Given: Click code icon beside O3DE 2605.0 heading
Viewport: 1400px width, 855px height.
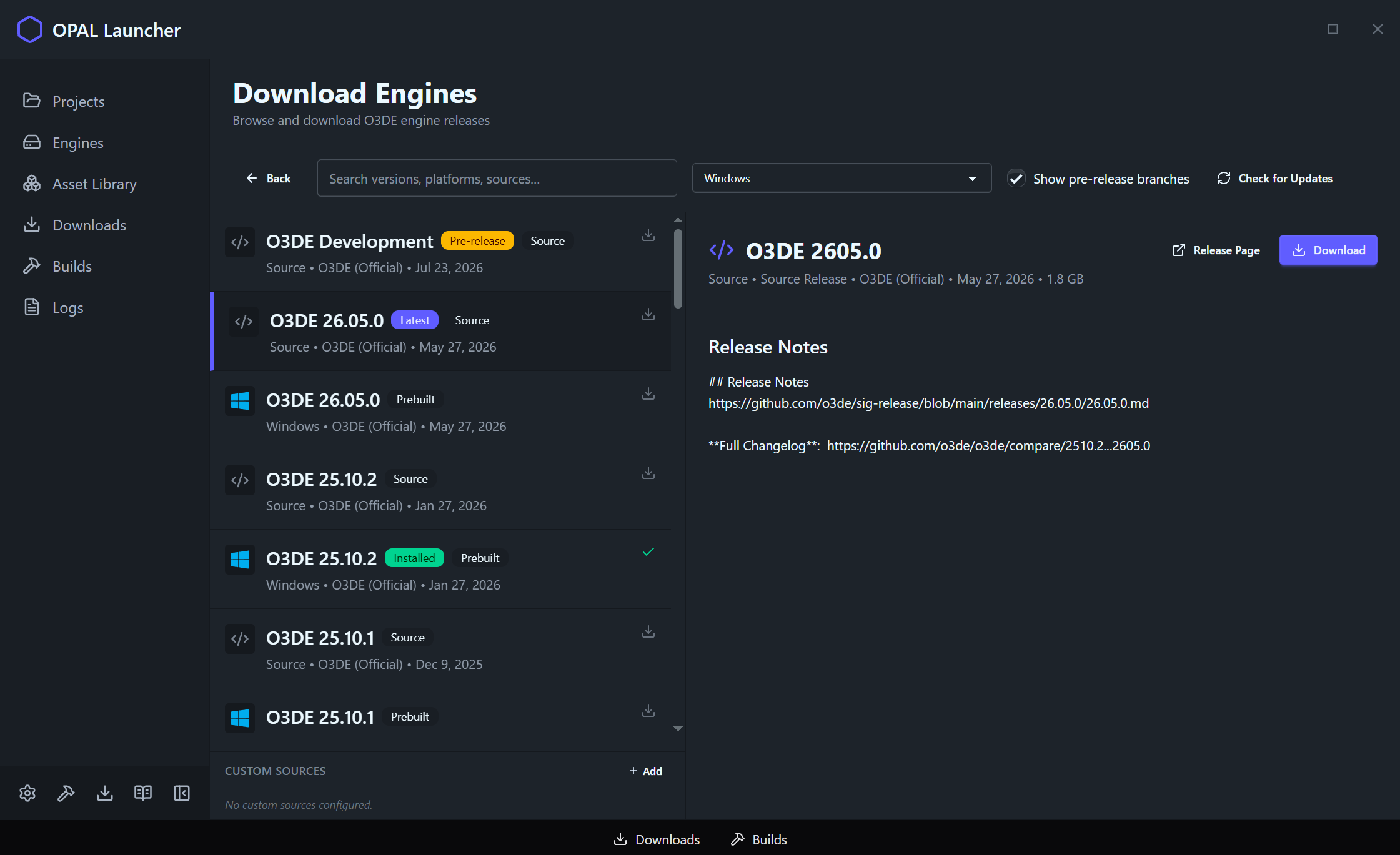Looking at the screenshot, I should pyautogui.click(x=722, y=250).
